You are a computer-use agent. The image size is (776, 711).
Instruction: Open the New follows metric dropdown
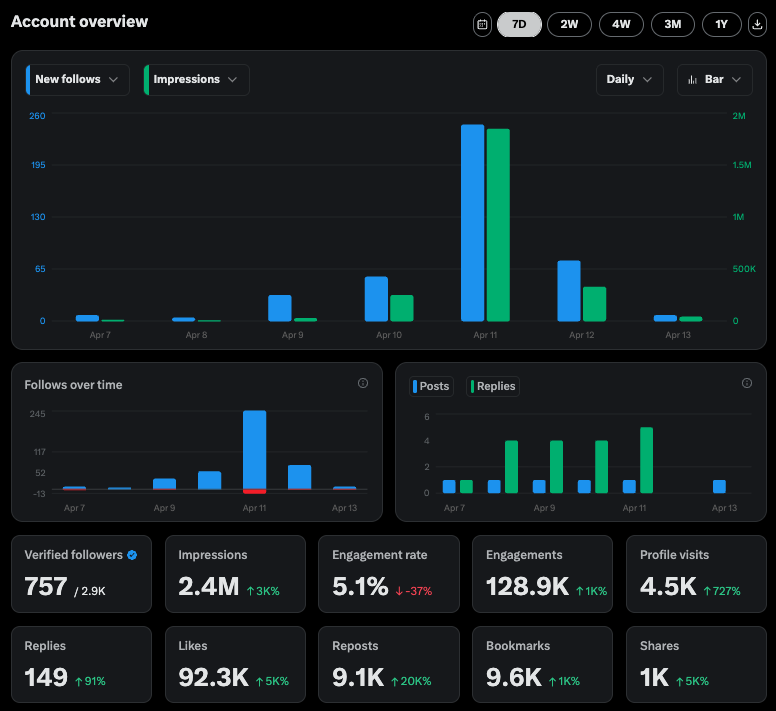(78, 80)
